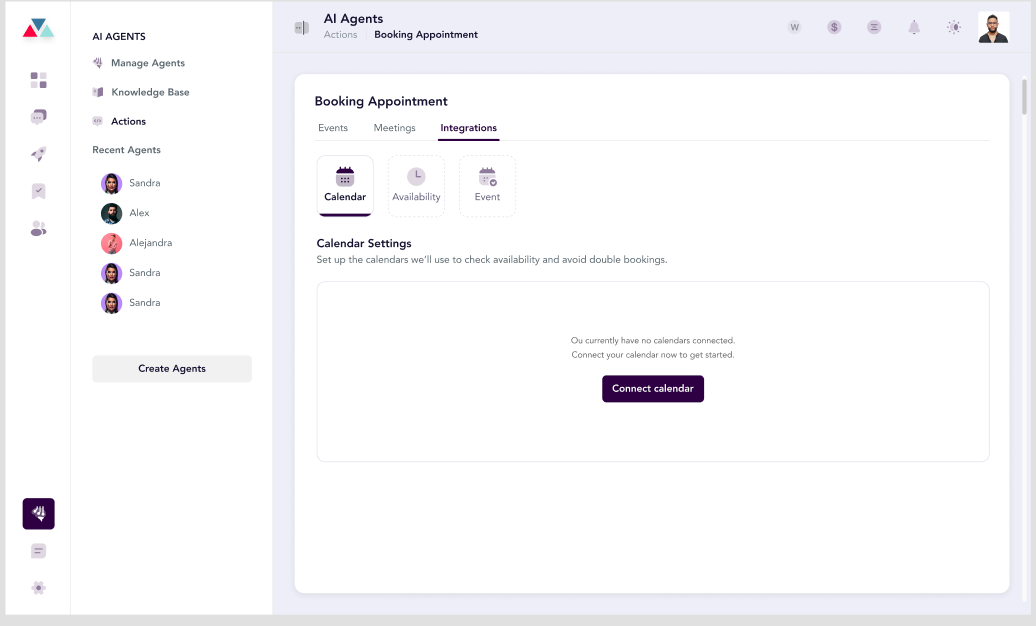Click the Knowledge Base book icon
Screen dimensions: 1036x626
[x=98, y=92]
